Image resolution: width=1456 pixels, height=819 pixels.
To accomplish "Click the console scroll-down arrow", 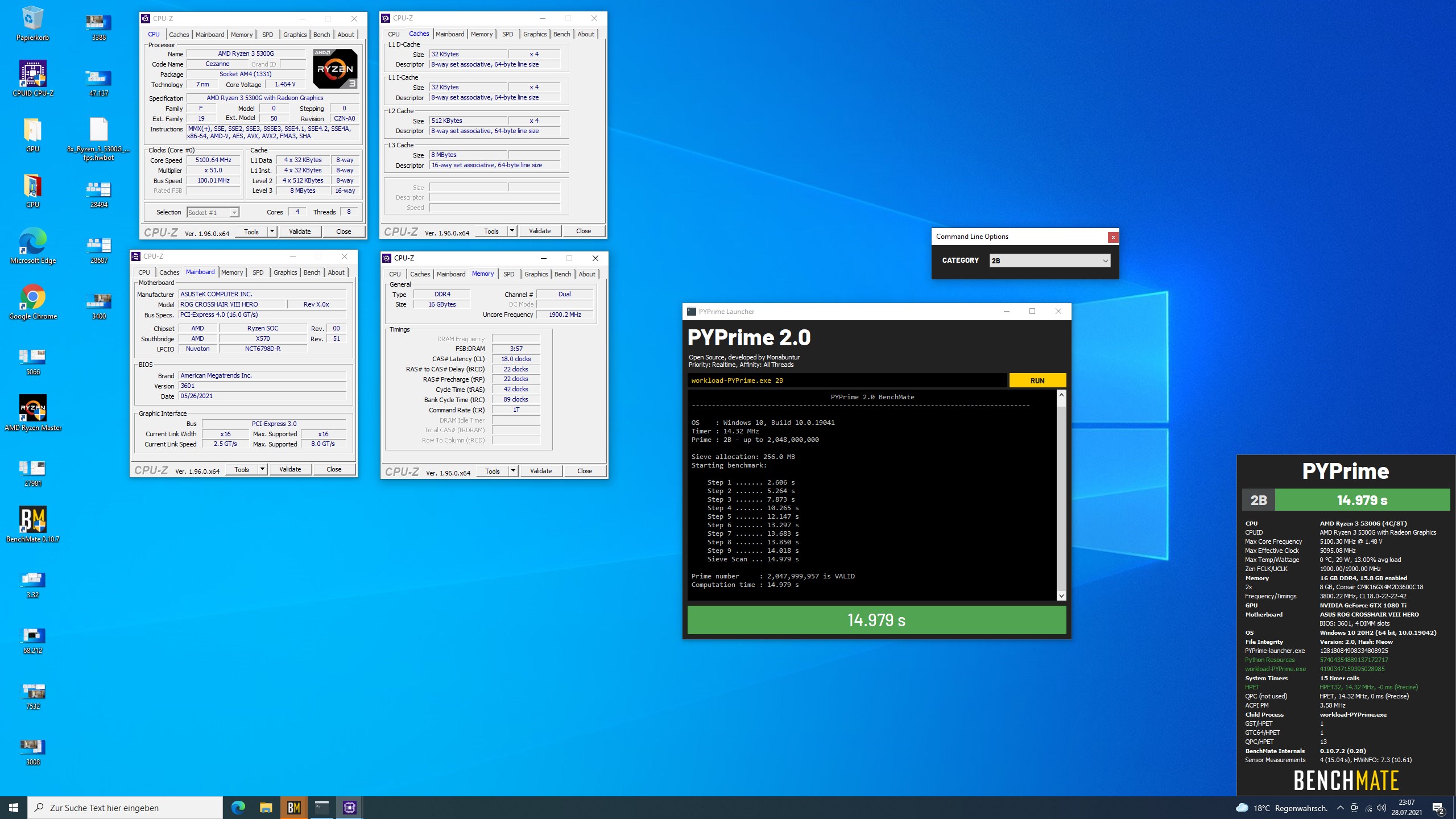I will pos(1061,596).
